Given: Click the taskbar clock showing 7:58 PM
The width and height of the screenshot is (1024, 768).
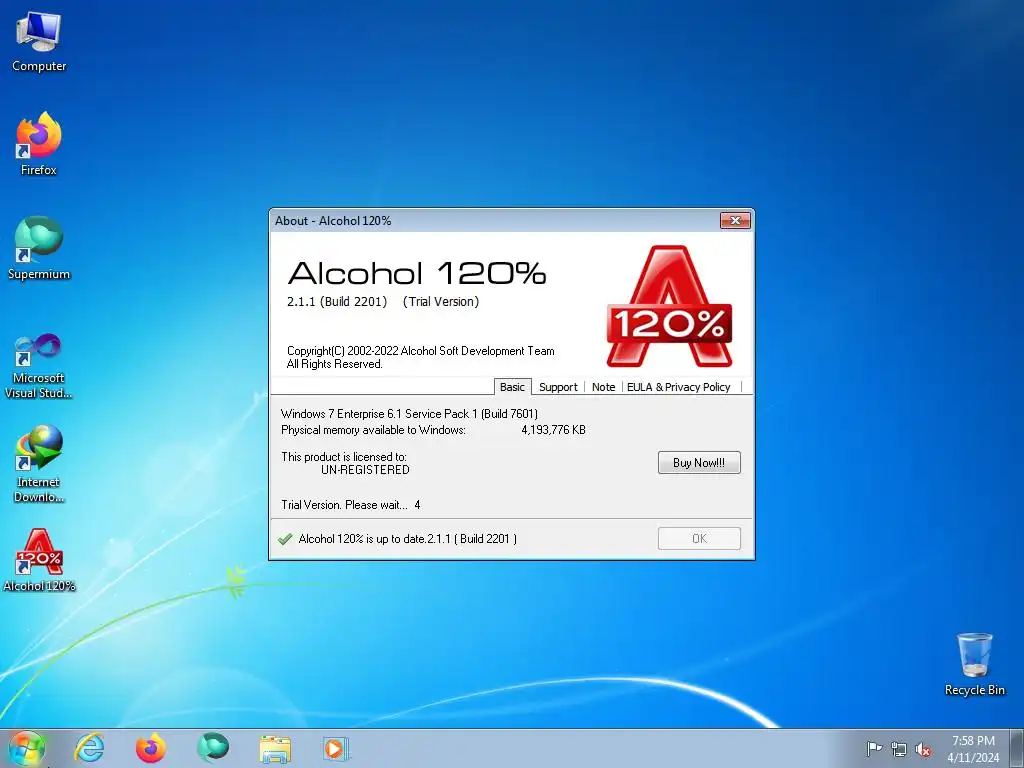Looking at the screenshot, I should pyautogui.click(x=973, y=749).
